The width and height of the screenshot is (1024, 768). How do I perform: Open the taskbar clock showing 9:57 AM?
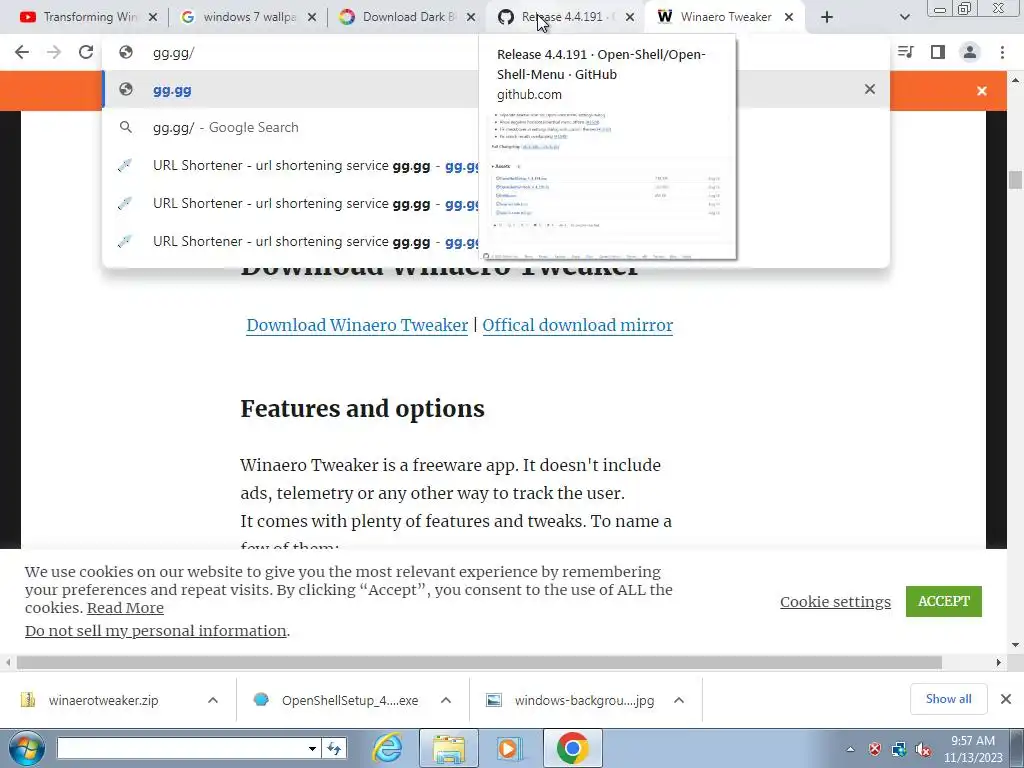(x=973, y=749)
